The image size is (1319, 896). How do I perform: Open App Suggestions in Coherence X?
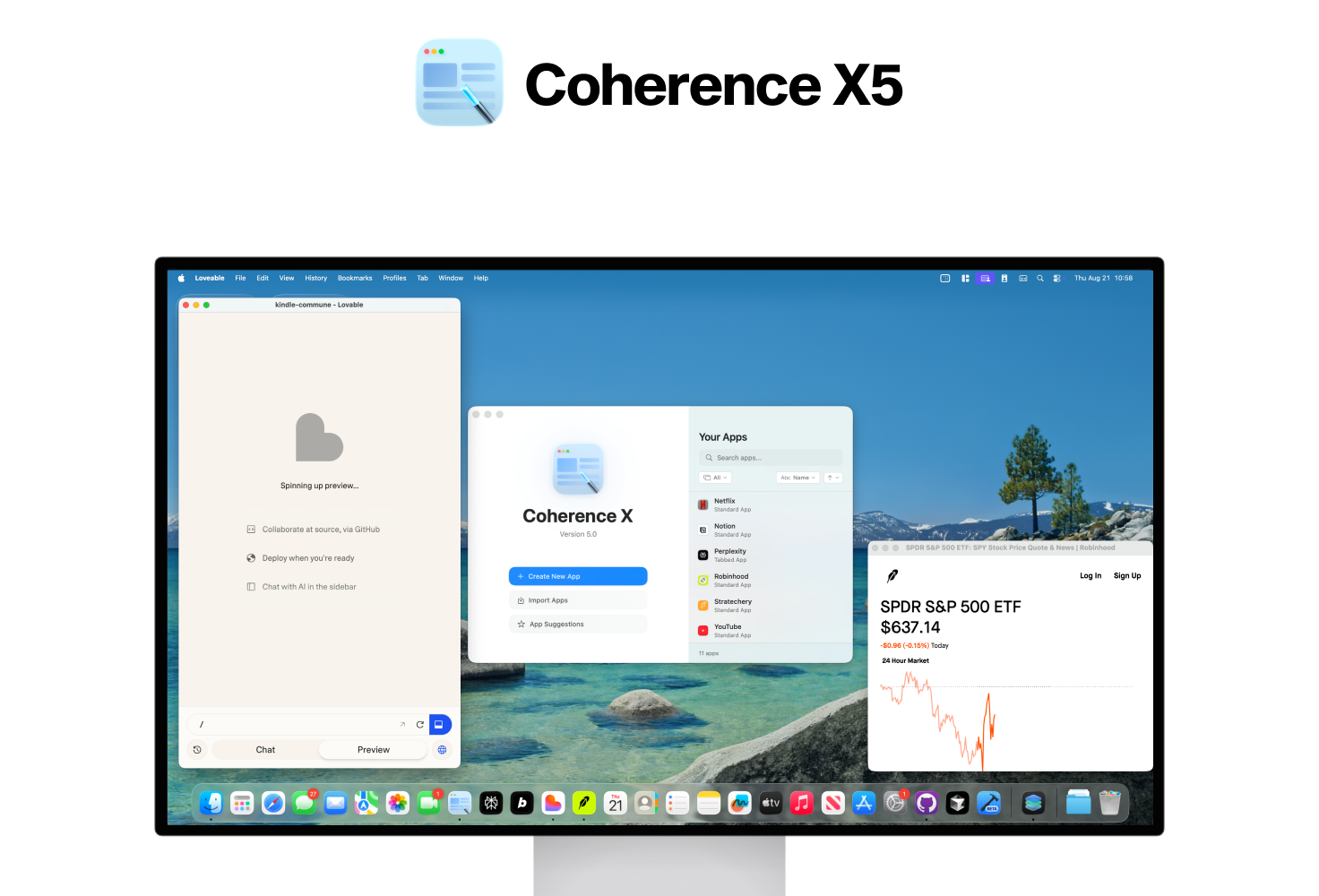coord(578,625)
